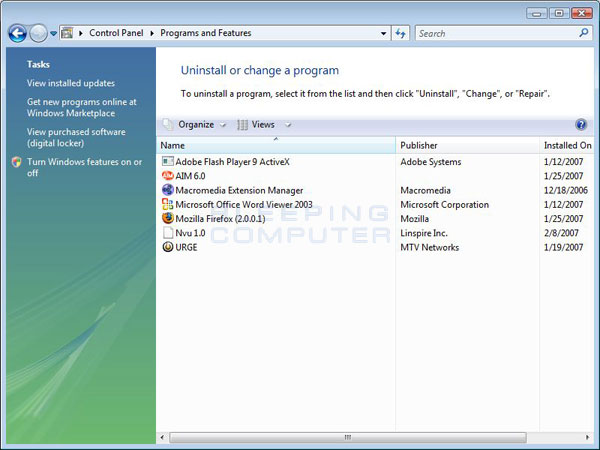Select Macromedia Extension Manager icon
This screenshot has width=600, height=450.
coord(168,190)
